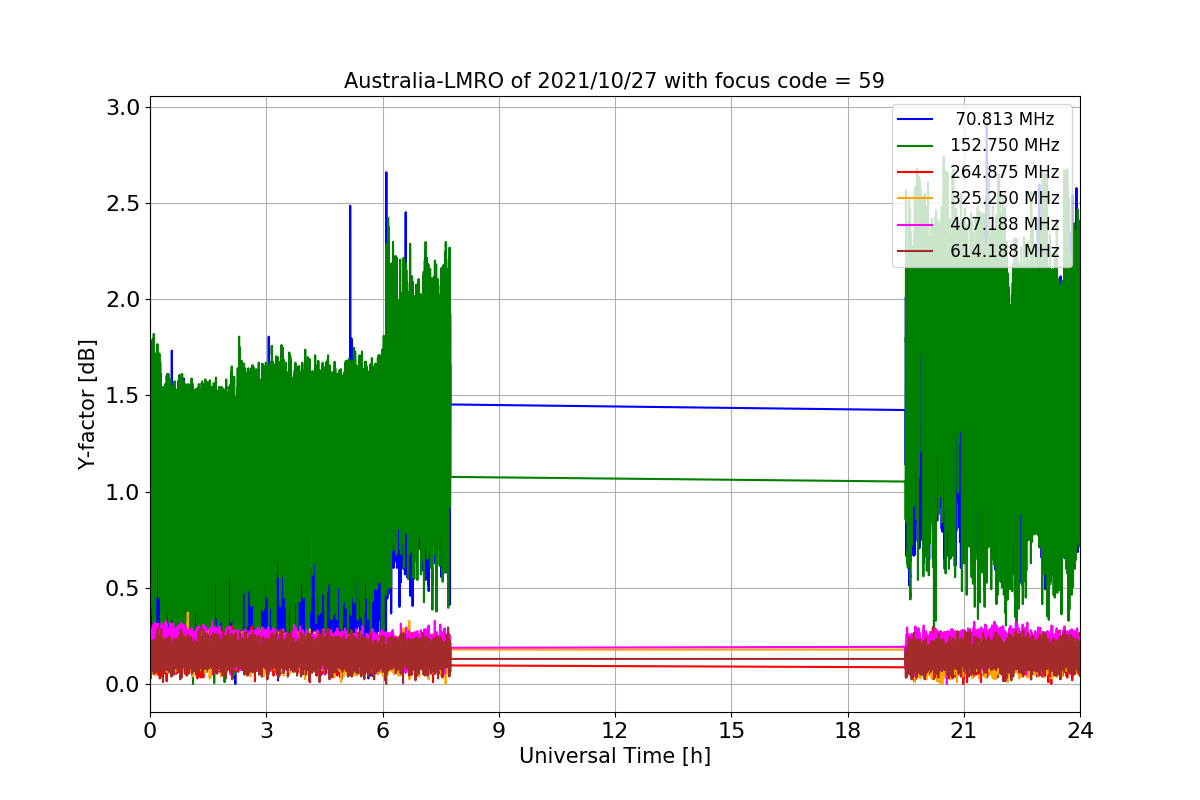Click the y-axis tick label 3.0
The width and height of the screenshot is (1200, 800).
123,108
